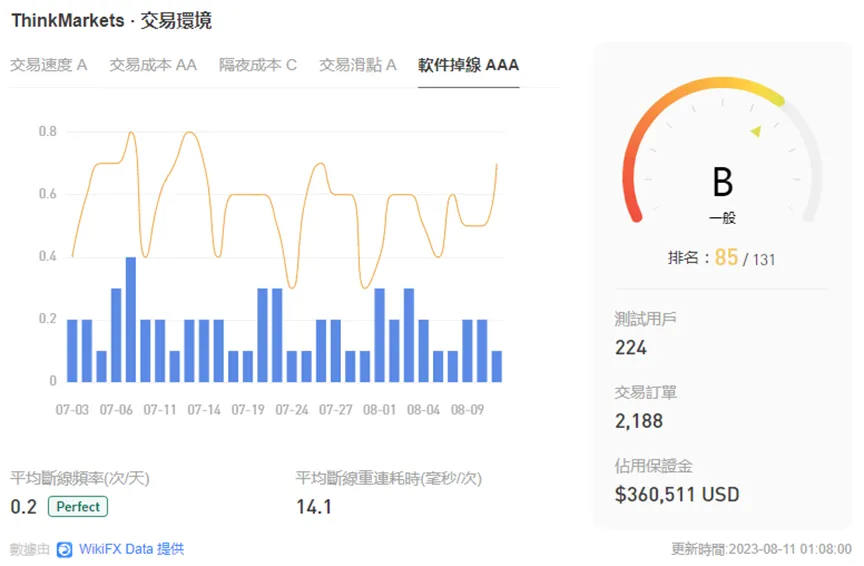Viewport: 864px width, 566px height.
Task: Click the 平均斷線重連耗時 label
Action: coord(388,478)
